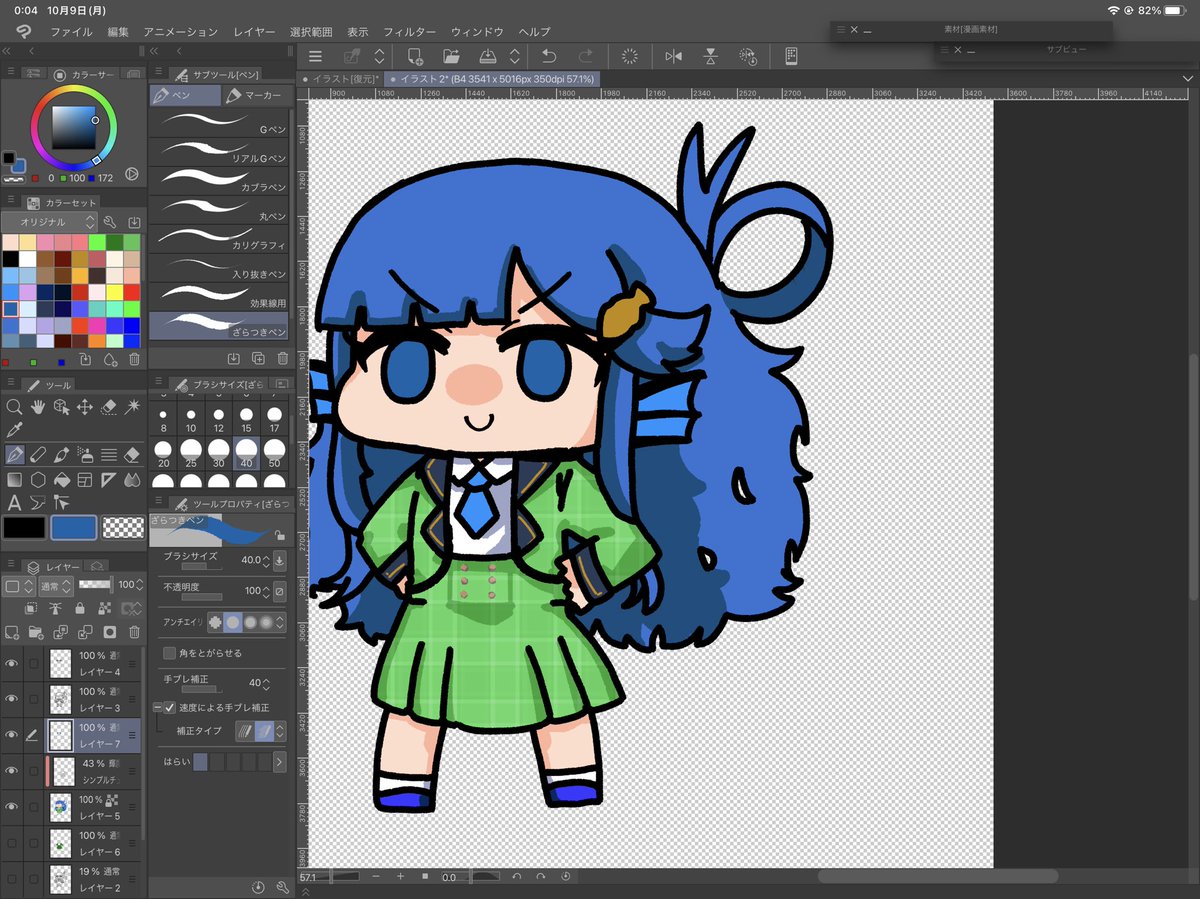
Task: Enable 角をとがらせる checkbox
Action: click(x=170, y=653)
